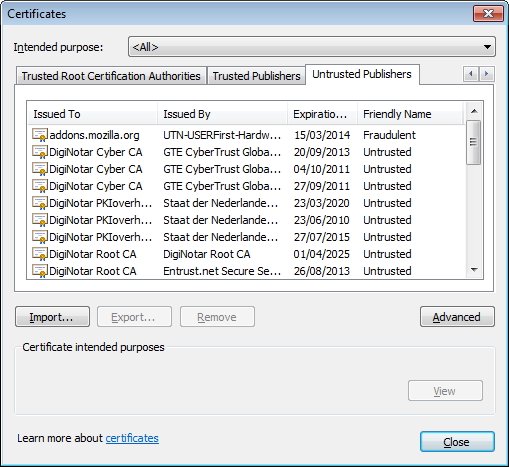Click expiration date 15/03/2014
Viewport: 509px width, 467px height.
pyautogui.click(x=322, y=135)
